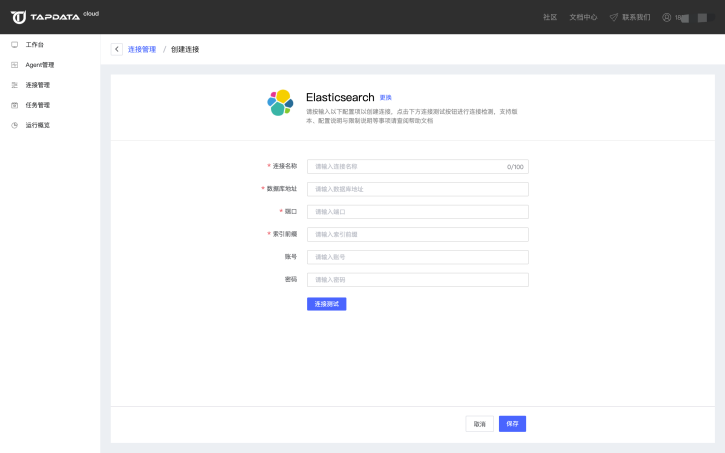The image size is (725, 453).
Task: Click the user account avatar icon
Action: pyautogui.click(x=666, y=17)
